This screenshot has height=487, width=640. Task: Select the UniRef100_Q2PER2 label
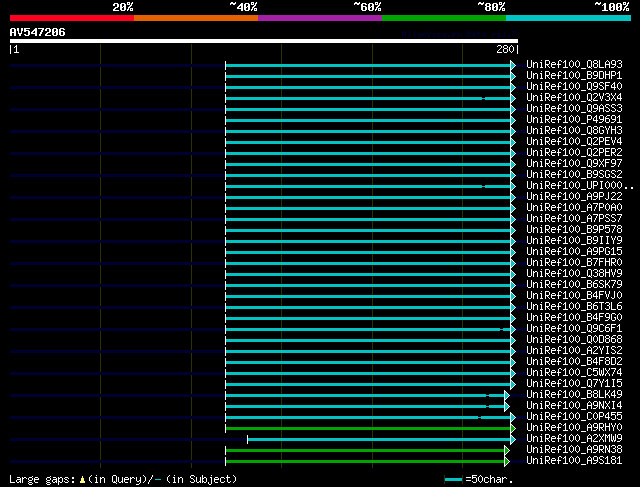pos(574,153)
